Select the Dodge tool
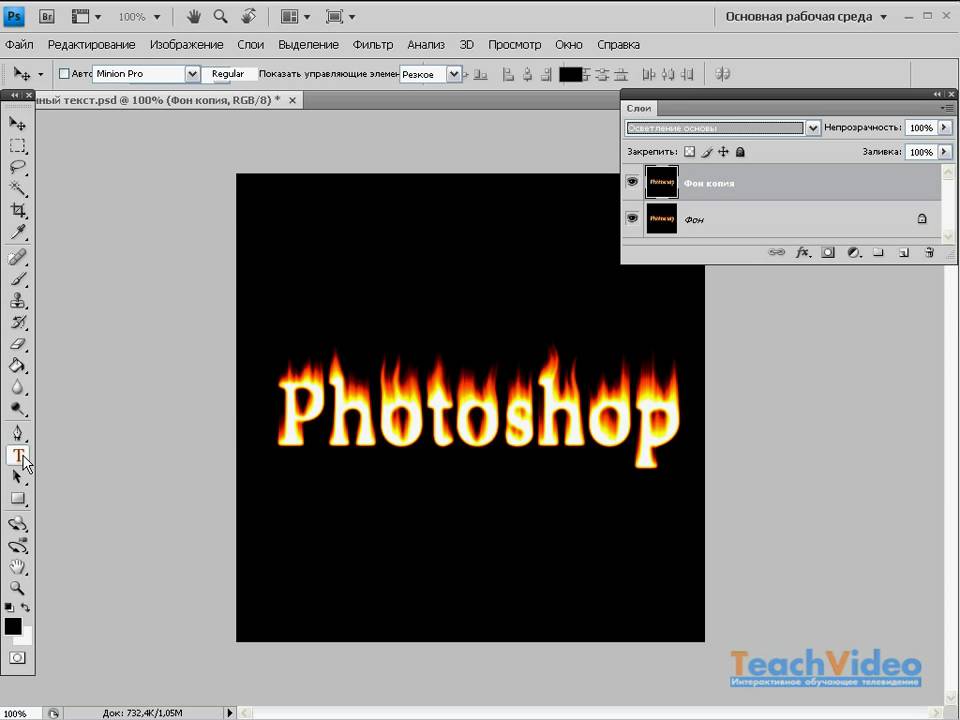The image size is (960, 720). (x=17, y=409)
